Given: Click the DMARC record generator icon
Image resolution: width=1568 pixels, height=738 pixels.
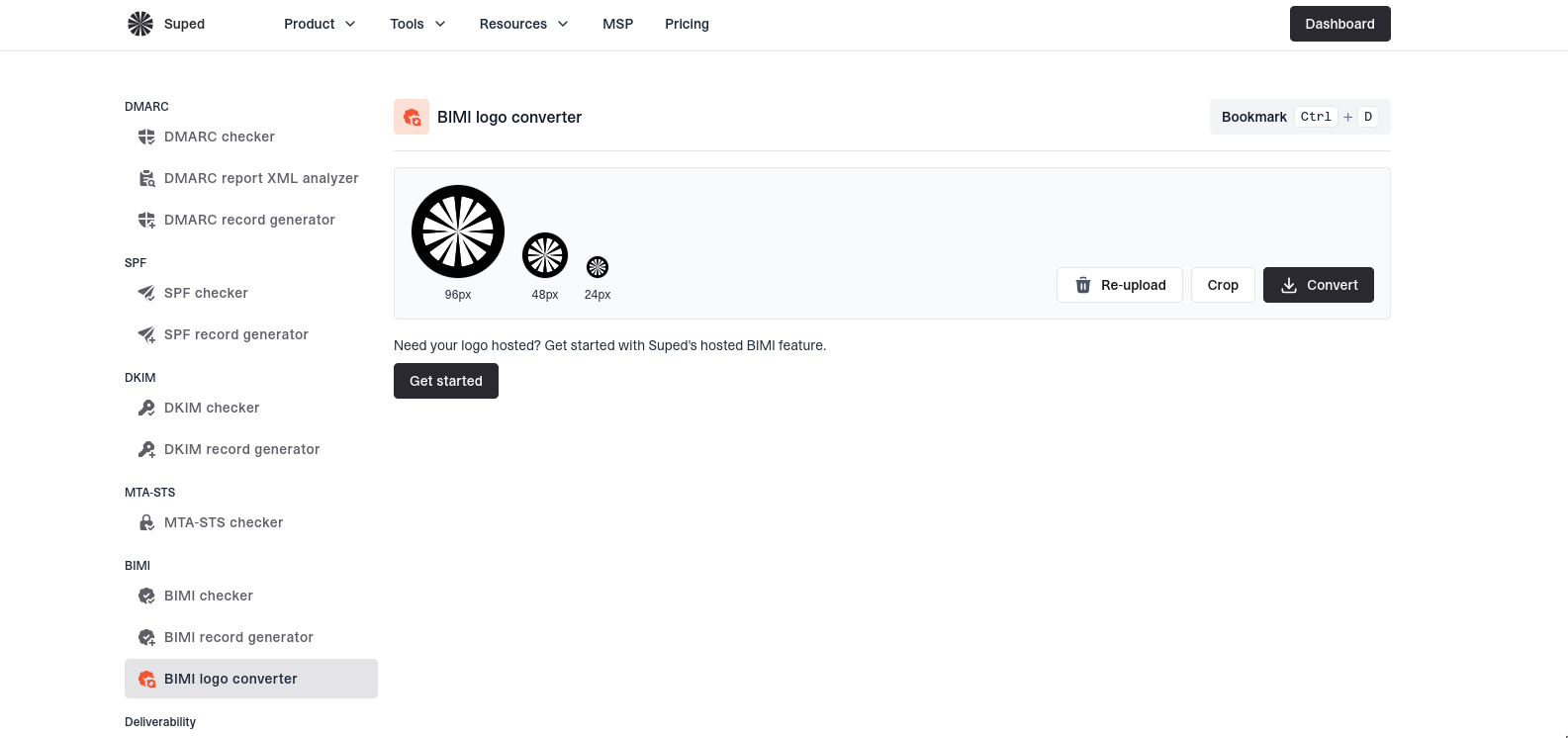Looking at the screenshot, I should coord(146,220).
